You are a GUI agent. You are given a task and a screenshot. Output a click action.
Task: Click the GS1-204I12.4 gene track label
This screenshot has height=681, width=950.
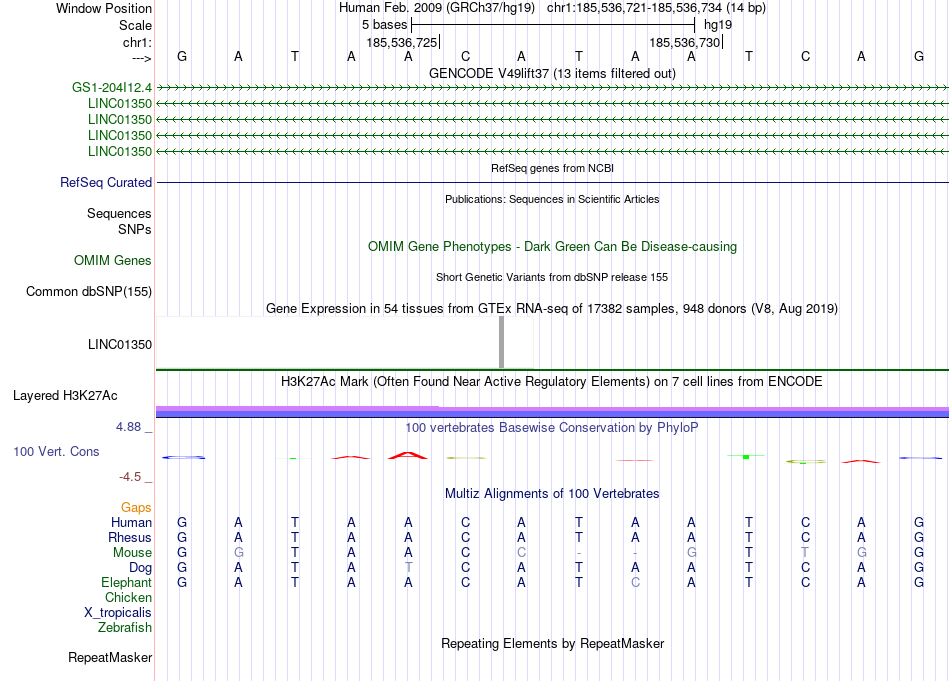(111, 87)
